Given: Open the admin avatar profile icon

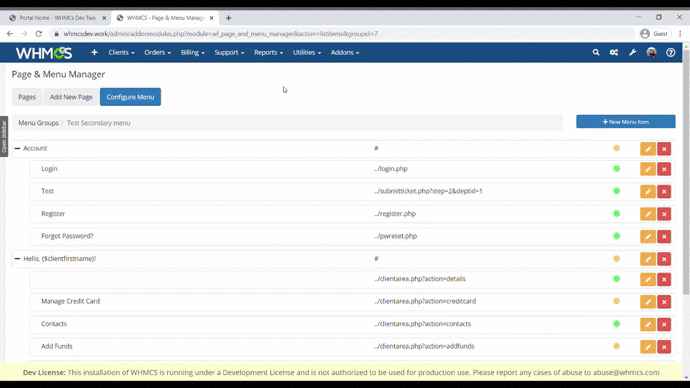Looking at the screenshot, I should tap(651, 52).
